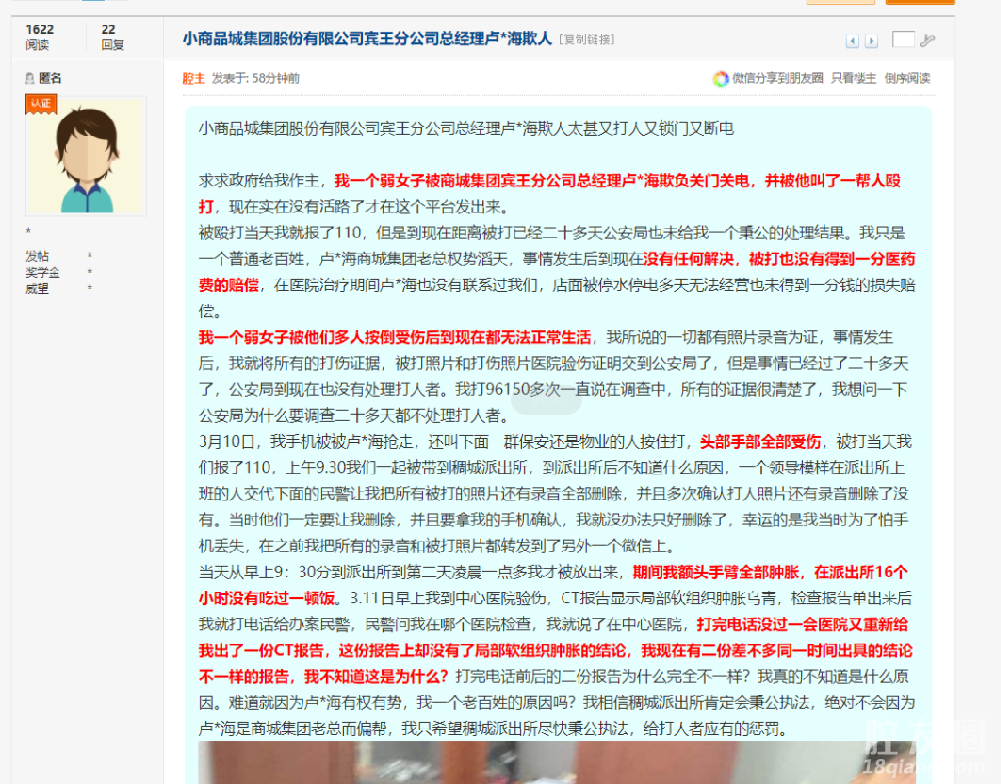Click the solid orange button at top right
1001x784 pixels.
[919, 2]
